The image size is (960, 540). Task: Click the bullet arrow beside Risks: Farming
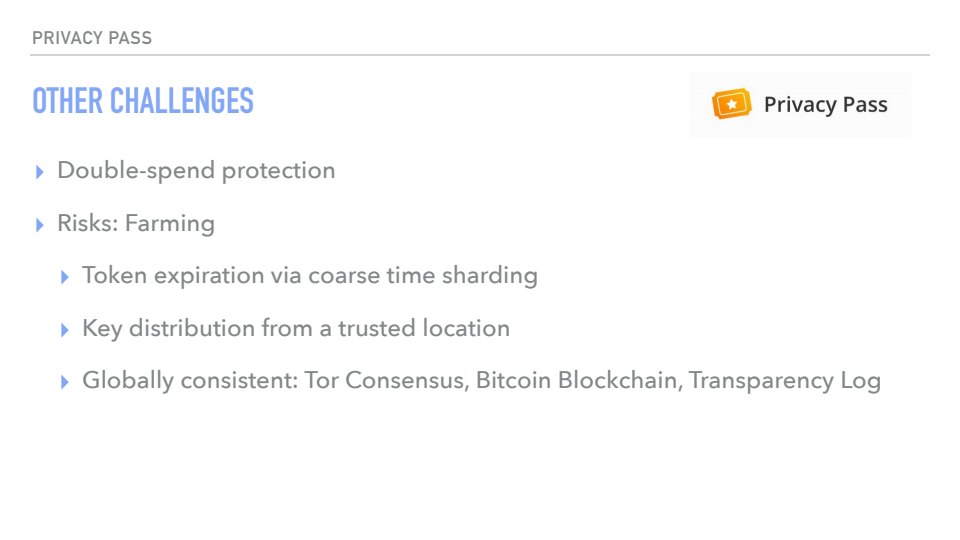(x=40, y=224)
